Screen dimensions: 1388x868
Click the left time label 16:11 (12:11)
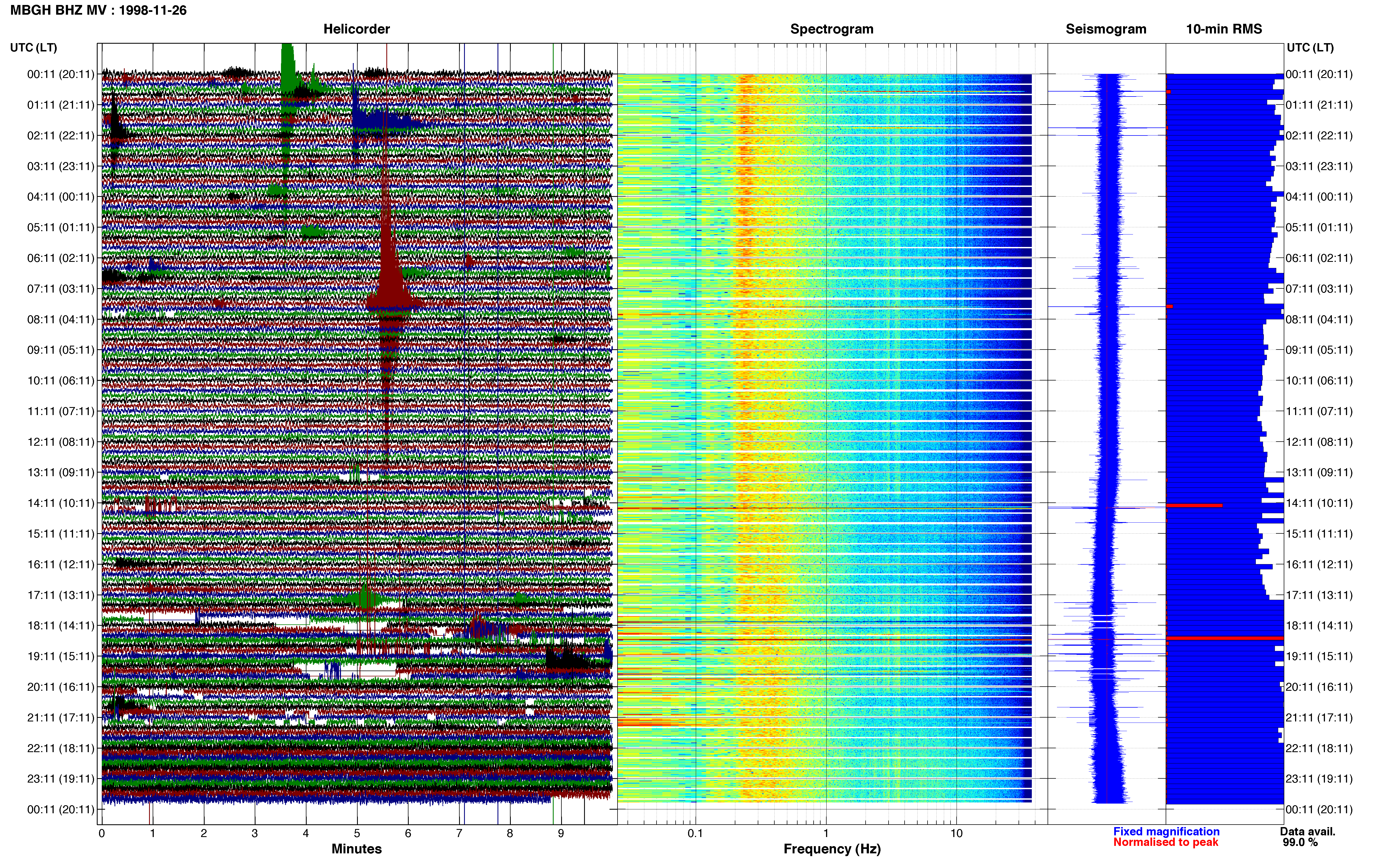(61, 564)
